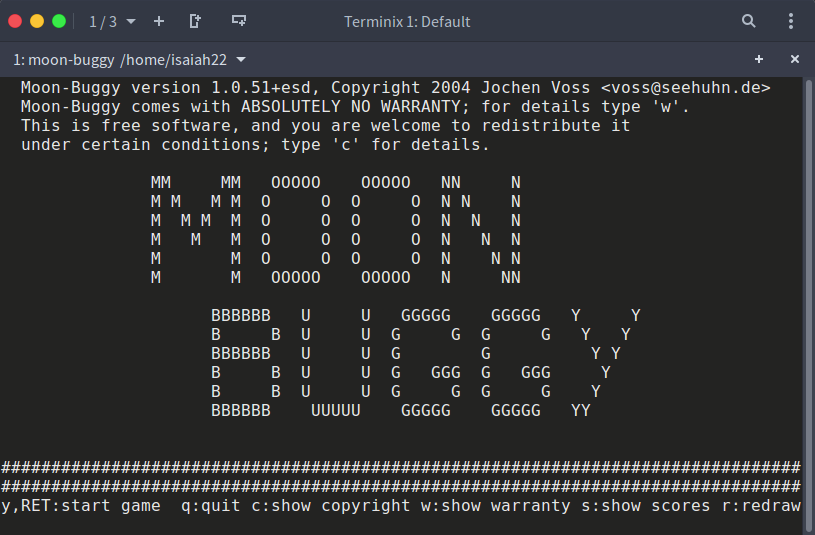The width and height of the screenshot is (815, 535).
Task: Click the red close window button
Action: coord(15,21)
